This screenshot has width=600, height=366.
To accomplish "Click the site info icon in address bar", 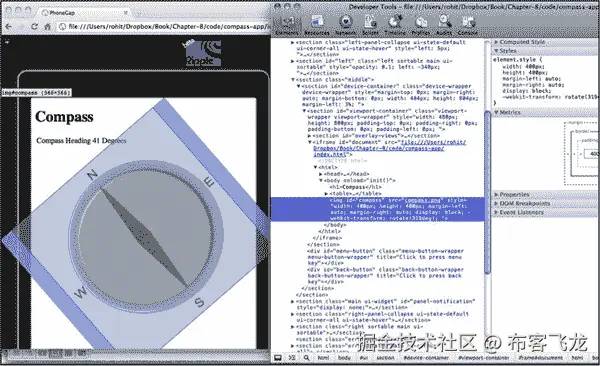I will 62,26.
